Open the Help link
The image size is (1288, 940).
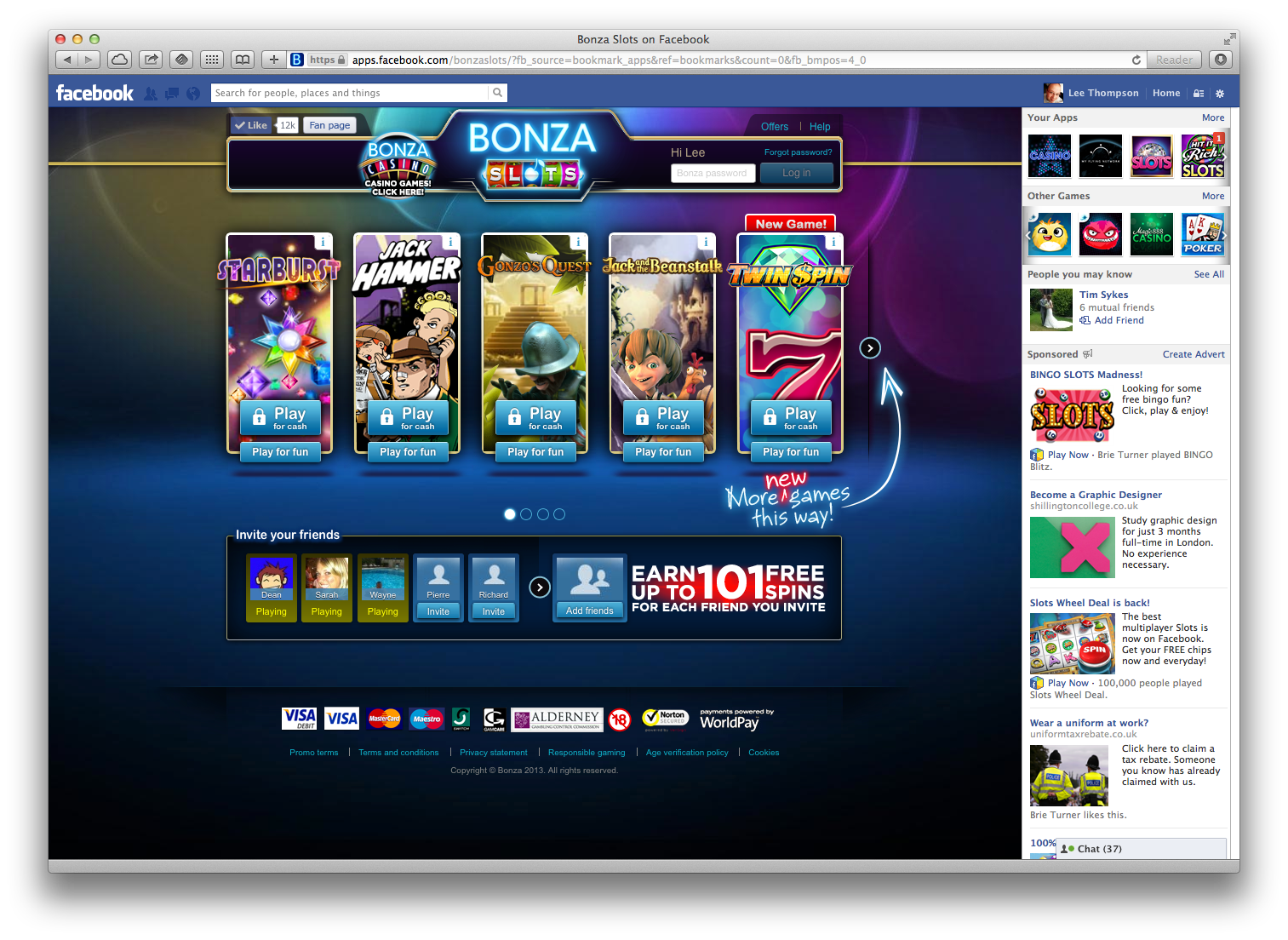820,127
